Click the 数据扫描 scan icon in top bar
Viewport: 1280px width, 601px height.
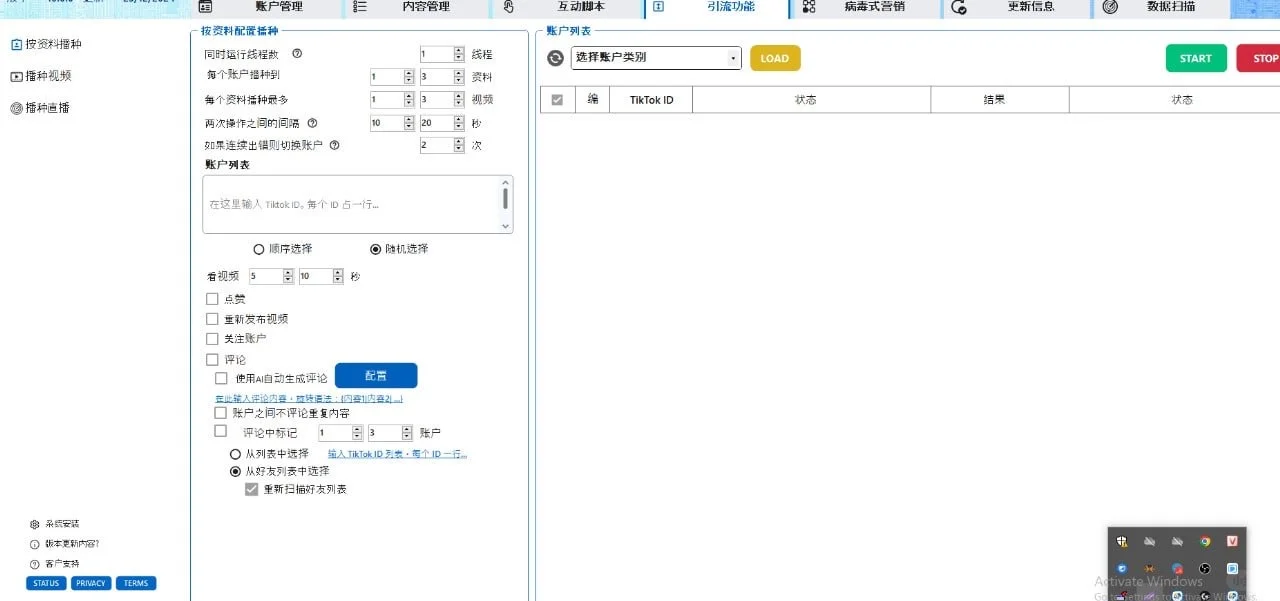(1109, 7)
